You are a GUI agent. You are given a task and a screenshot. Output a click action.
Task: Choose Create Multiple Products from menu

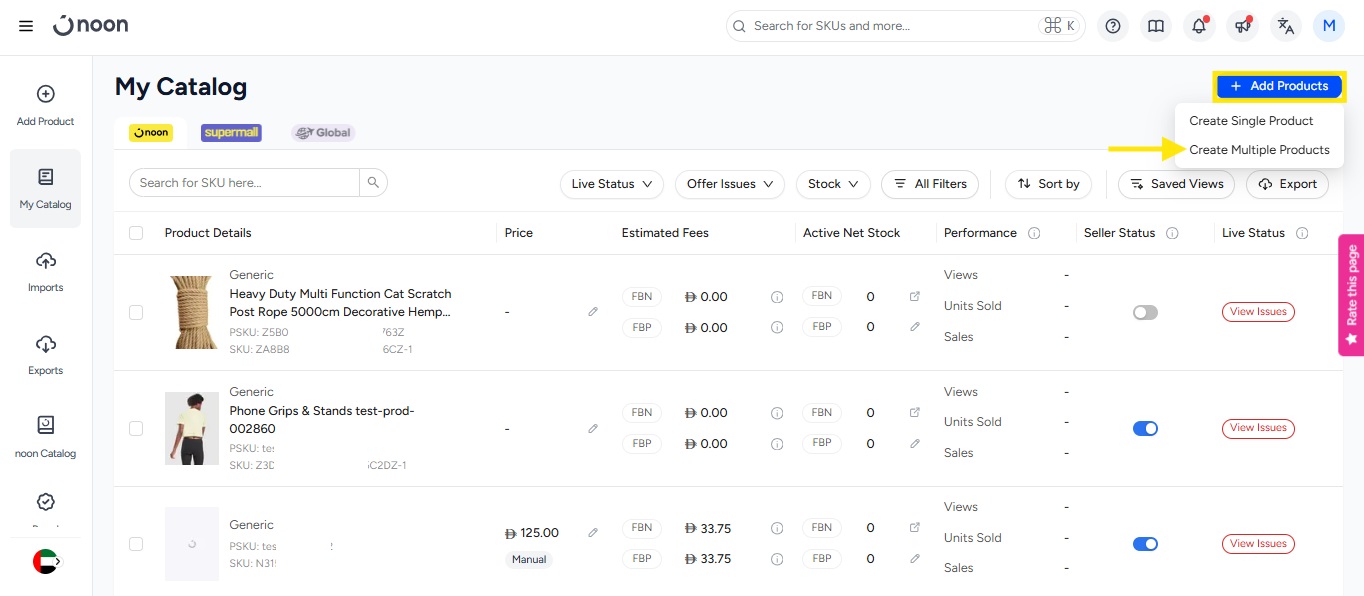pyautogui.click(x=1259, y=150)
